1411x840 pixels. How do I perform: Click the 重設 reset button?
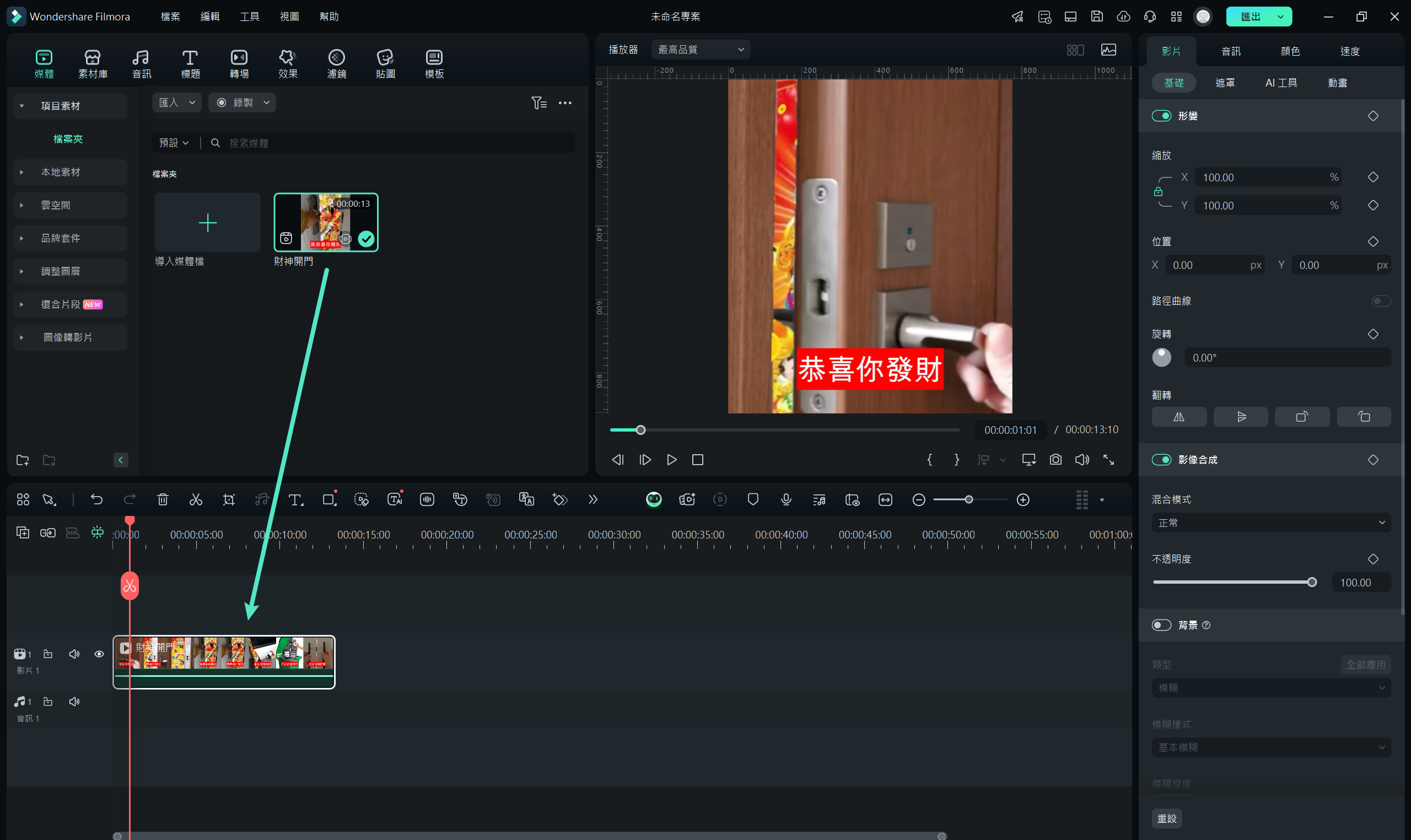(x=1167, y=818)
